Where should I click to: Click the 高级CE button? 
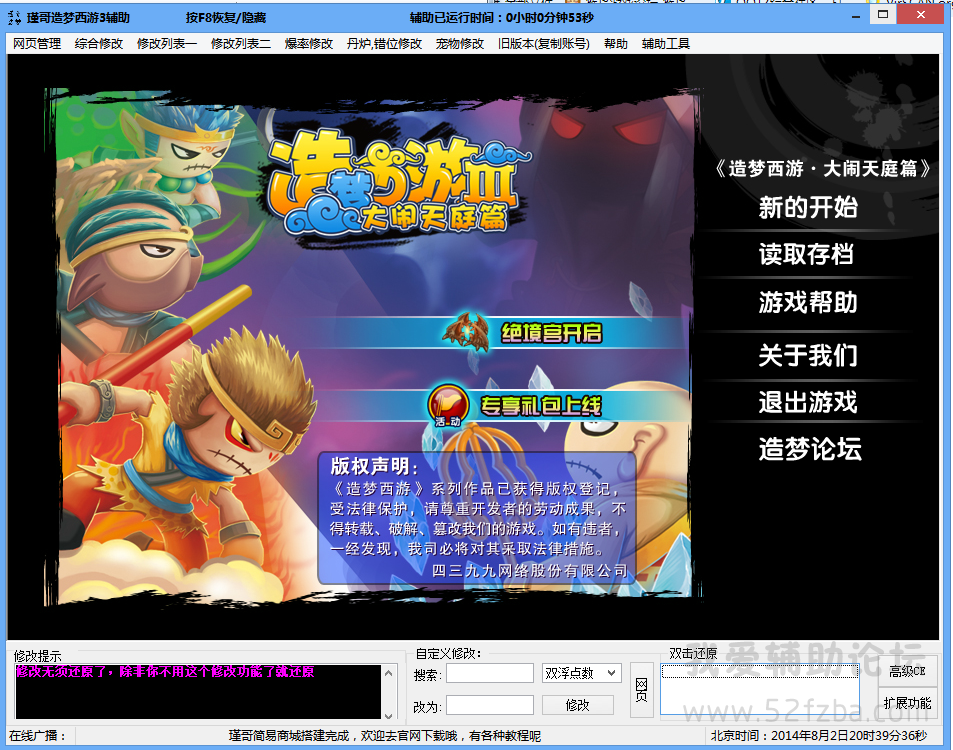907,672
